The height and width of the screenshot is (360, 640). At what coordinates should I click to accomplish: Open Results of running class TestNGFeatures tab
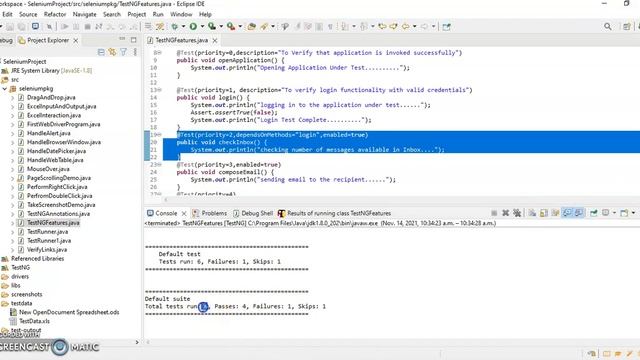[334, 213]
